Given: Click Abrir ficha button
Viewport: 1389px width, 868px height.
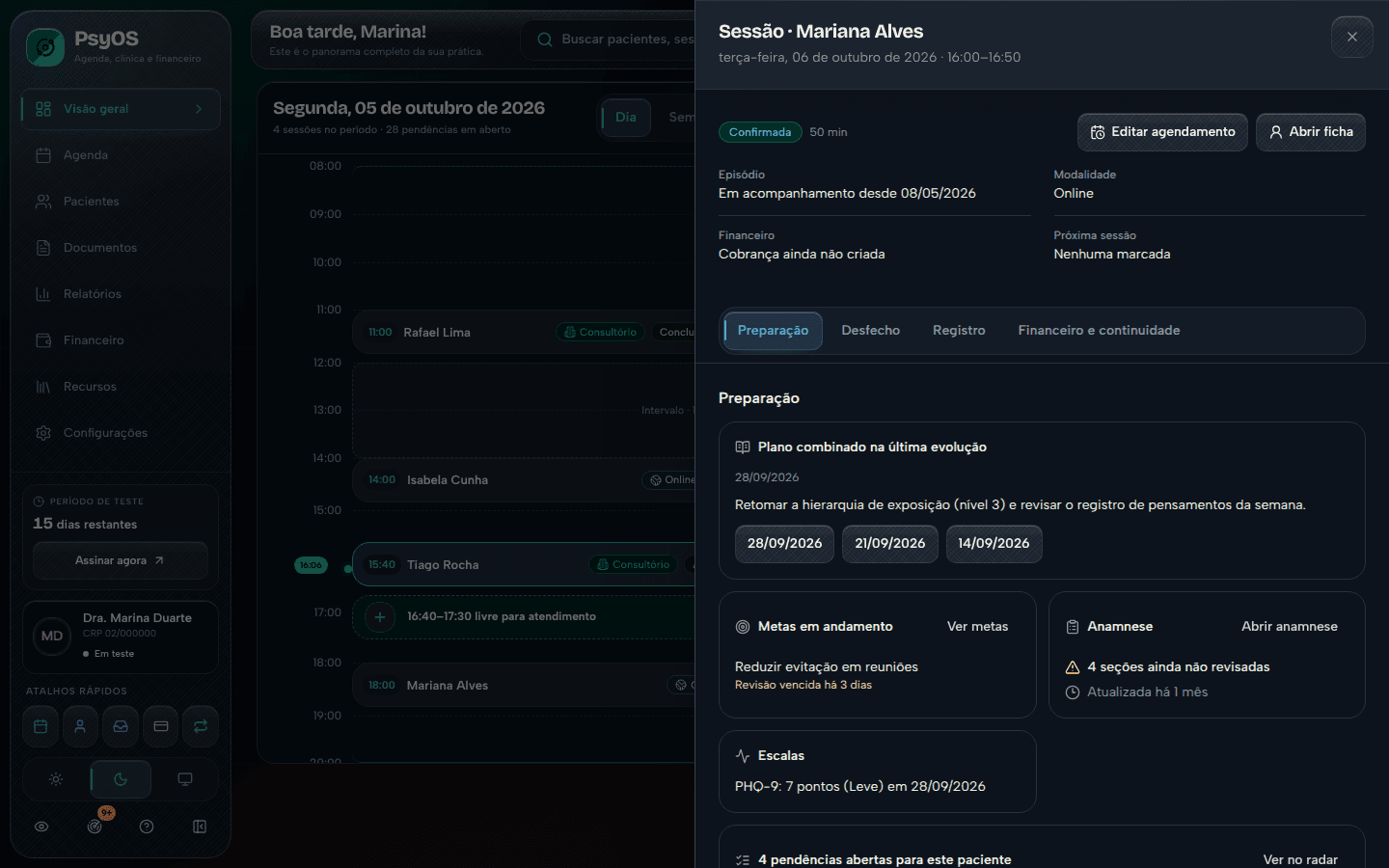Looking at the screenshot, I should click(1311, 132).
